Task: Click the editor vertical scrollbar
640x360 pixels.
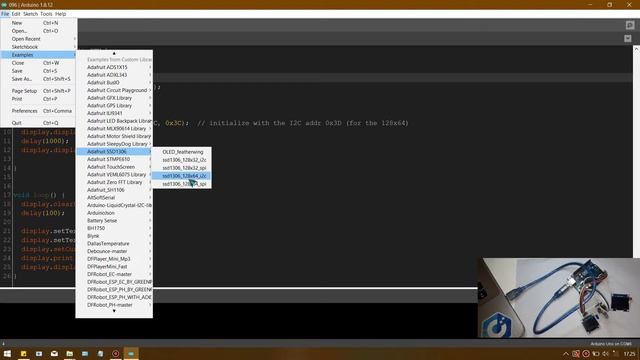Action: 636,151
